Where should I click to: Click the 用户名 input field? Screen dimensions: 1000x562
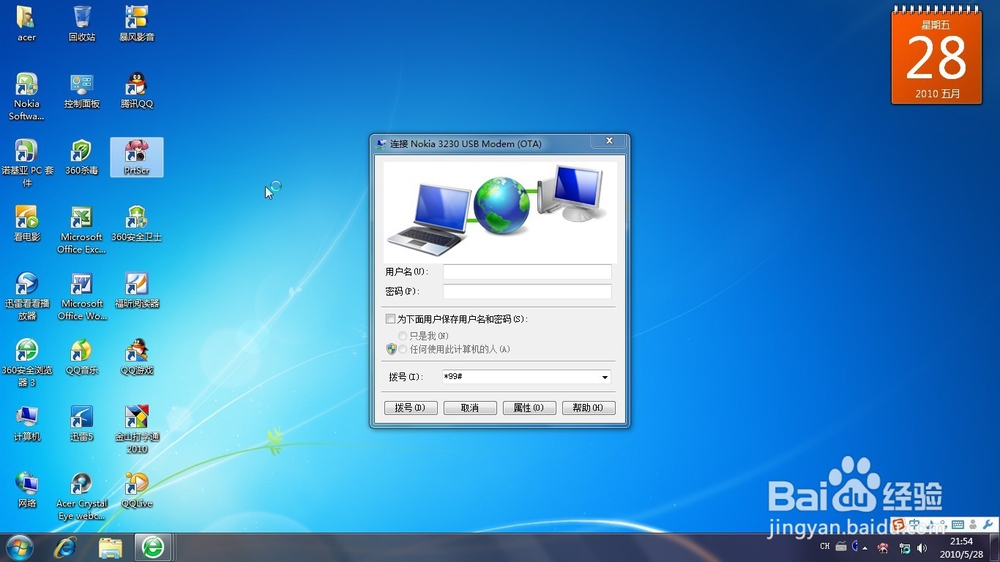pyautogui.click(x=527, y=272)
